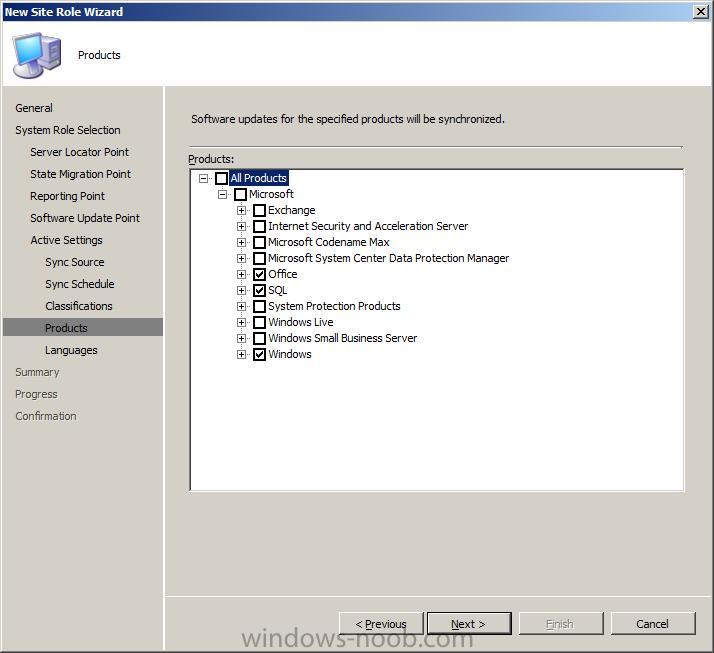Cancel the New Site Role Wizard
The height and width of the screenshot is (653, 714).
[x=653, y=623]
